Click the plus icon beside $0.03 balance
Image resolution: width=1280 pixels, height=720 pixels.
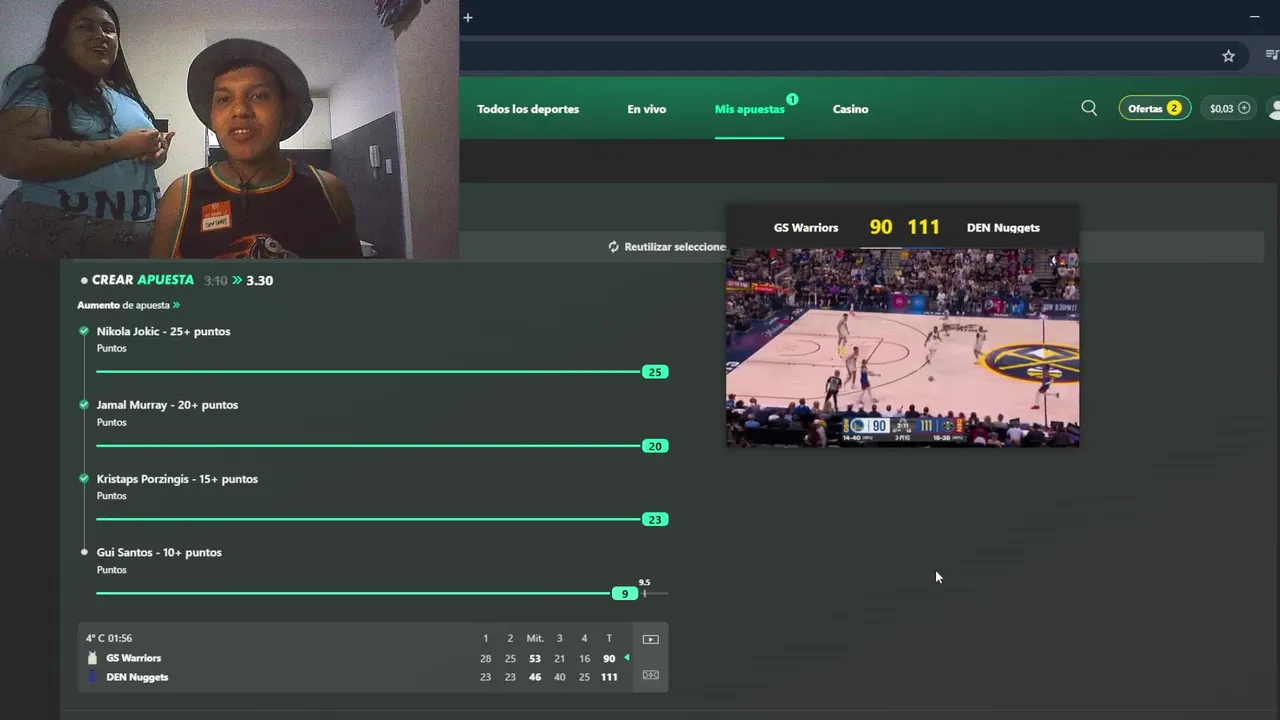pyautogui.click(x=1244, y=108)
